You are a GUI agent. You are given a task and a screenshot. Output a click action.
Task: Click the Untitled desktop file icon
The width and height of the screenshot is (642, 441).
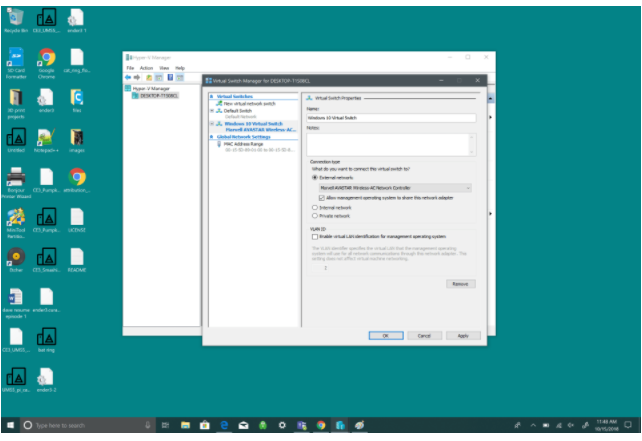[x=16, y=141]
